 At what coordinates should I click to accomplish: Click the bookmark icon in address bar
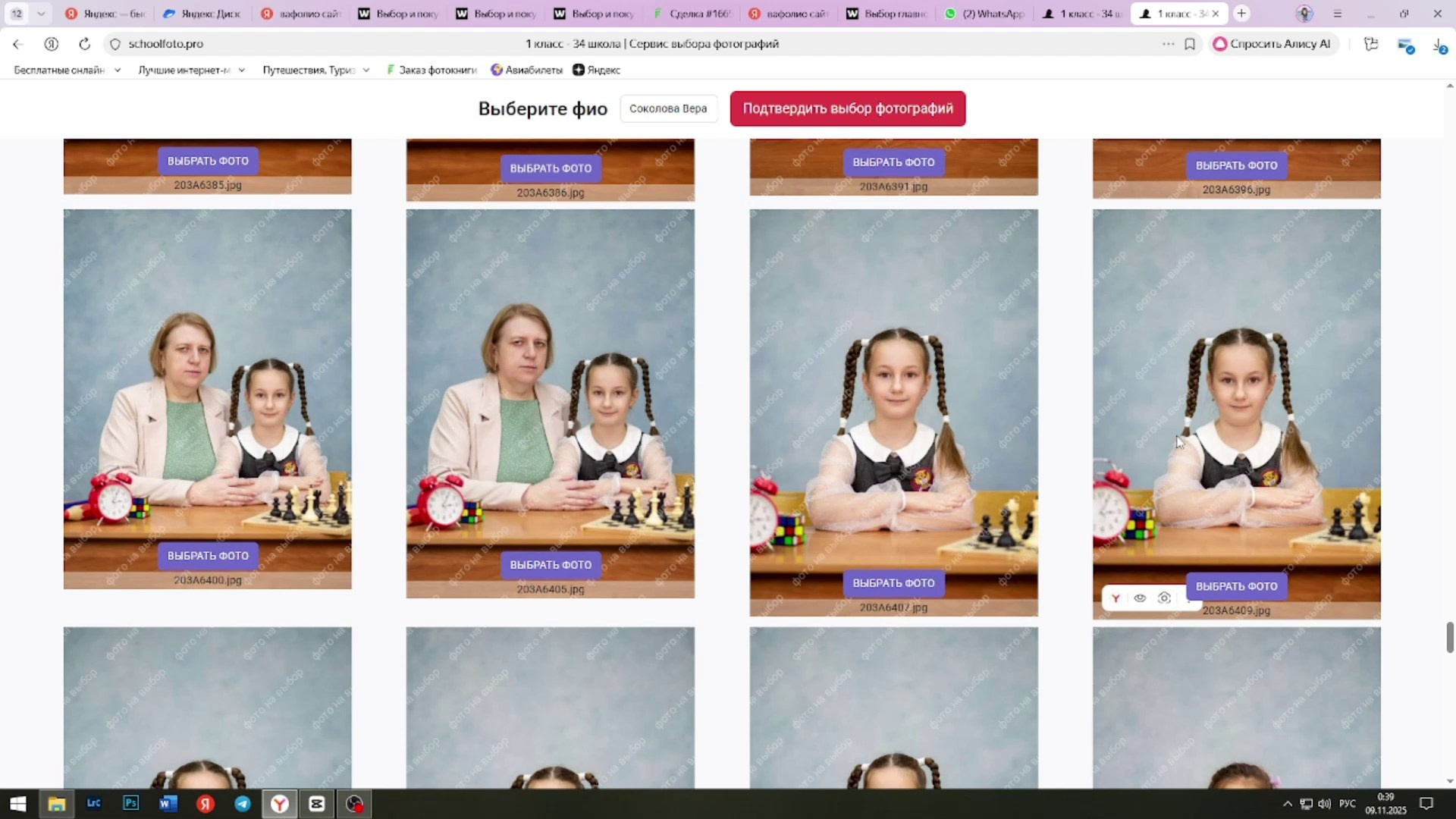[1189, 44]
